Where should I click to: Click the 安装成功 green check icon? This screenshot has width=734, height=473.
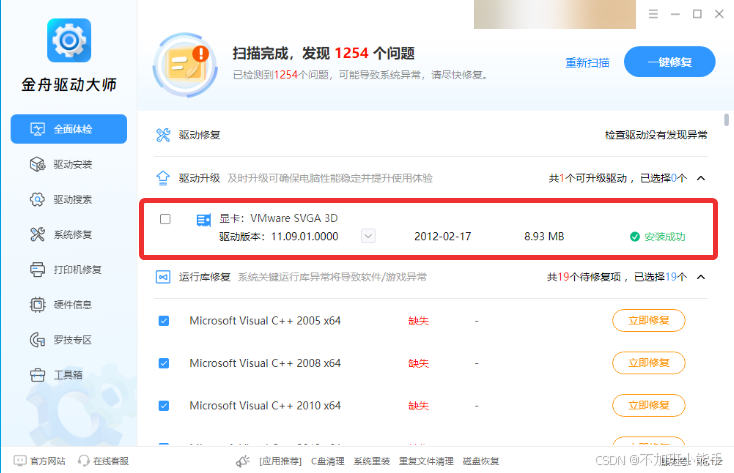click(x=635, y=236)
